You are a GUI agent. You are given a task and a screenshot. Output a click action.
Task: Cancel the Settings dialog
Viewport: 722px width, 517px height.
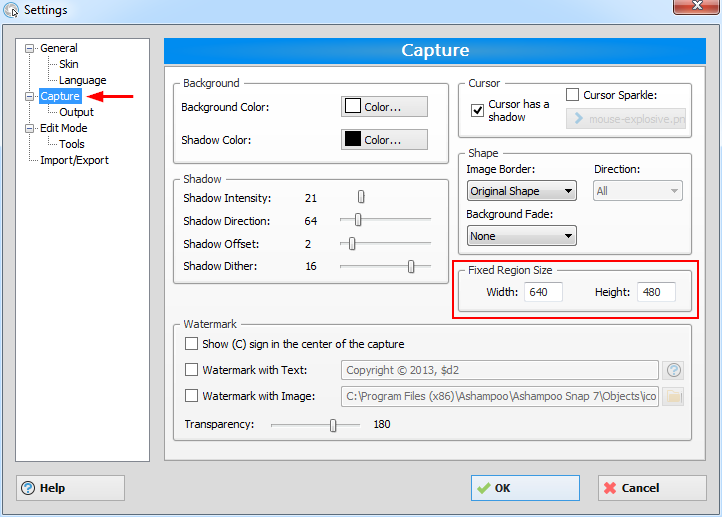point(652,488)
